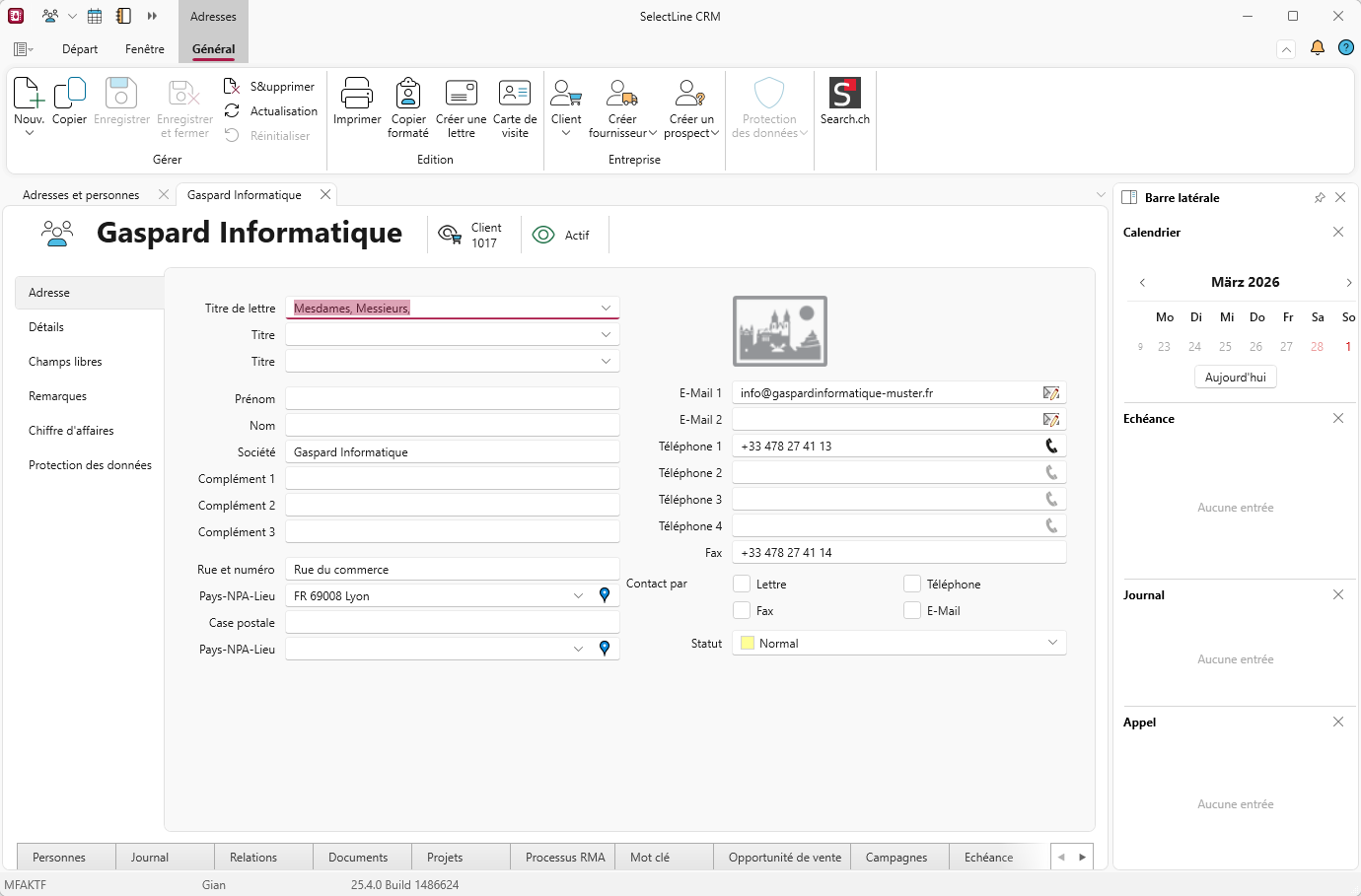Expand the Titre de lettre dropdown

click(x=606, y=309)
